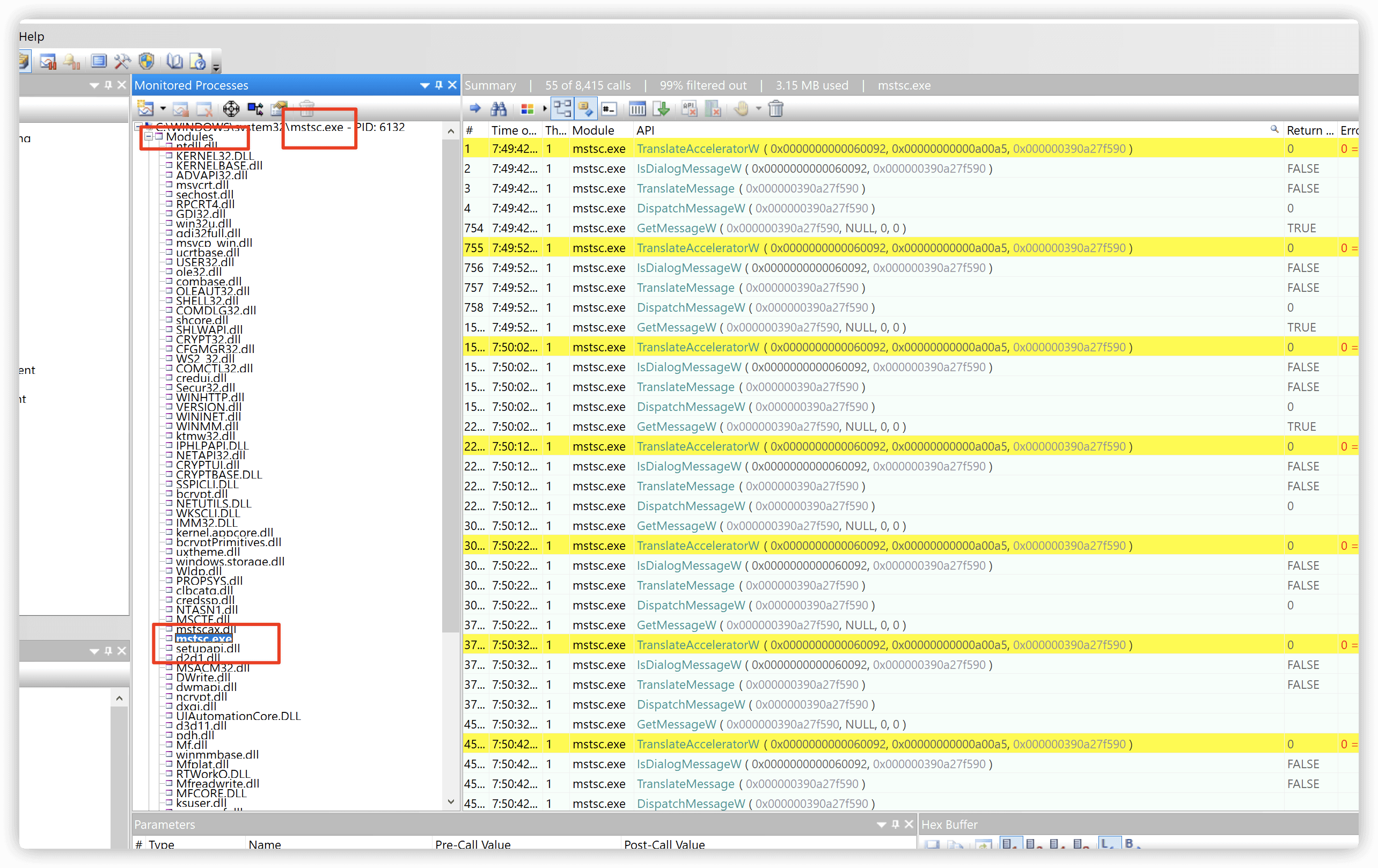Click the API column header
The width and height of the screenshot is (1378, 868).
(645, 130)
